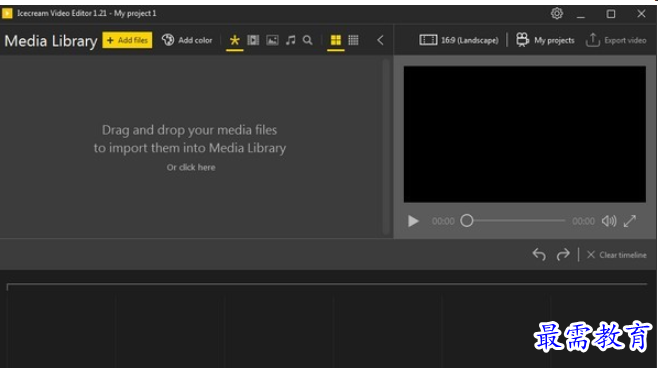Redo the timeline action

tap(563, 254)
